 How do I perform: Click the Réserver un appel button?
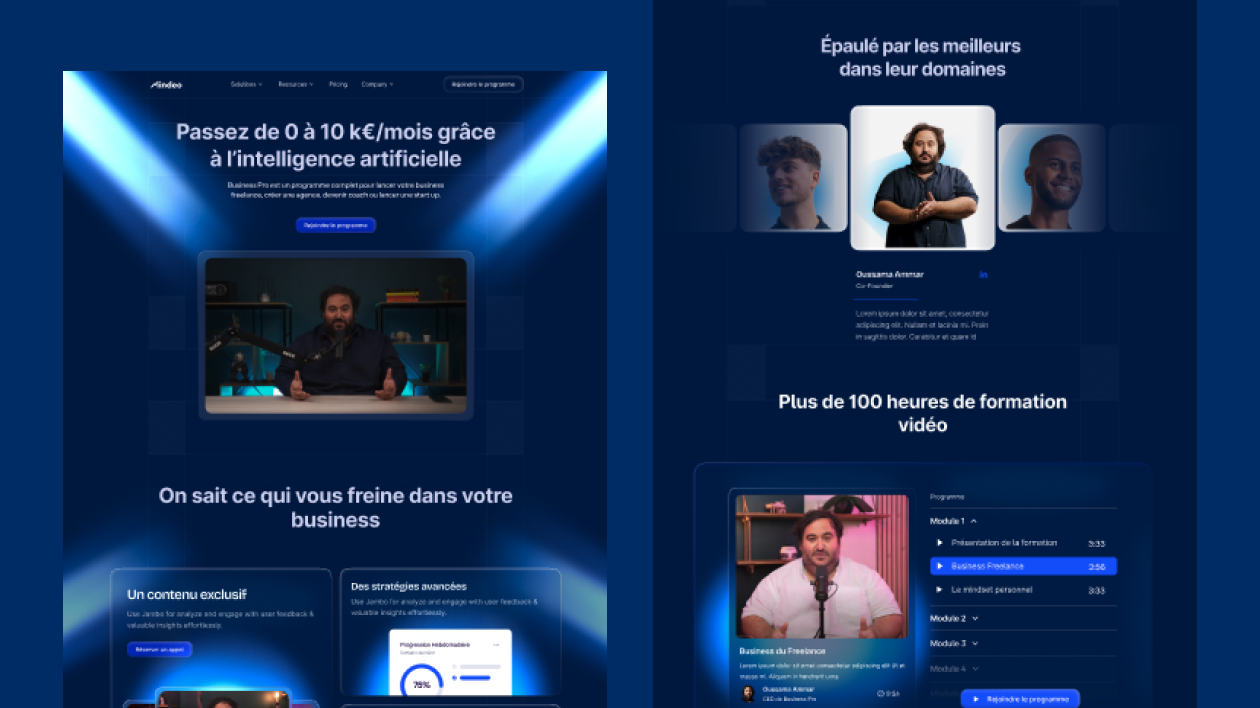coord(159,649)
